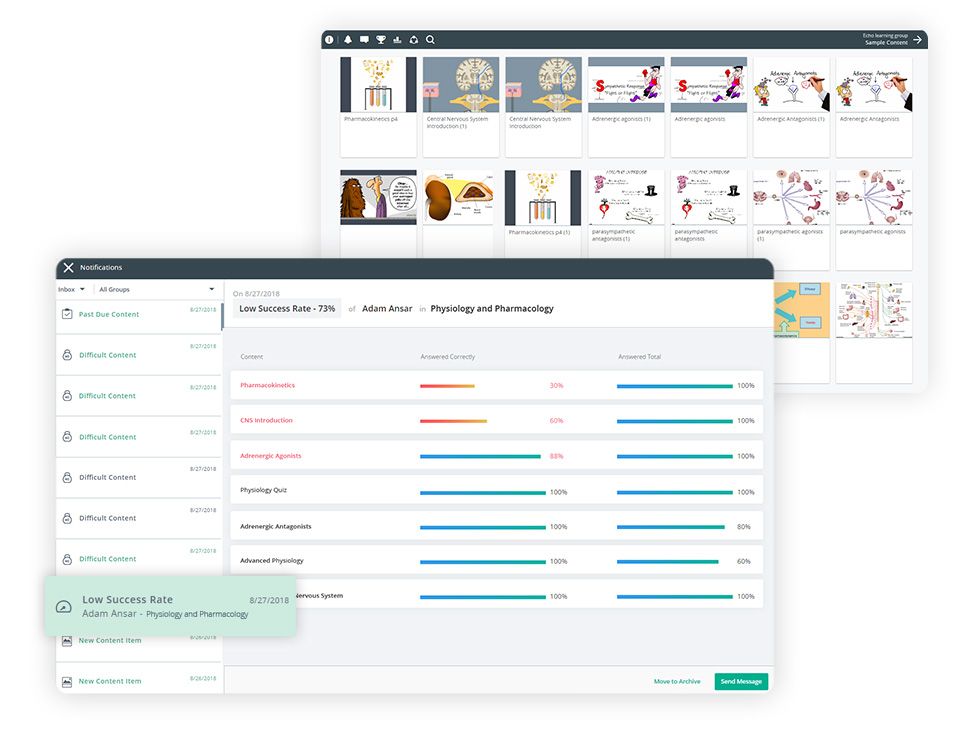
Task: Click the Low Success Rate - 73% label
Action: pyautogui.click(x=287, y=309)
